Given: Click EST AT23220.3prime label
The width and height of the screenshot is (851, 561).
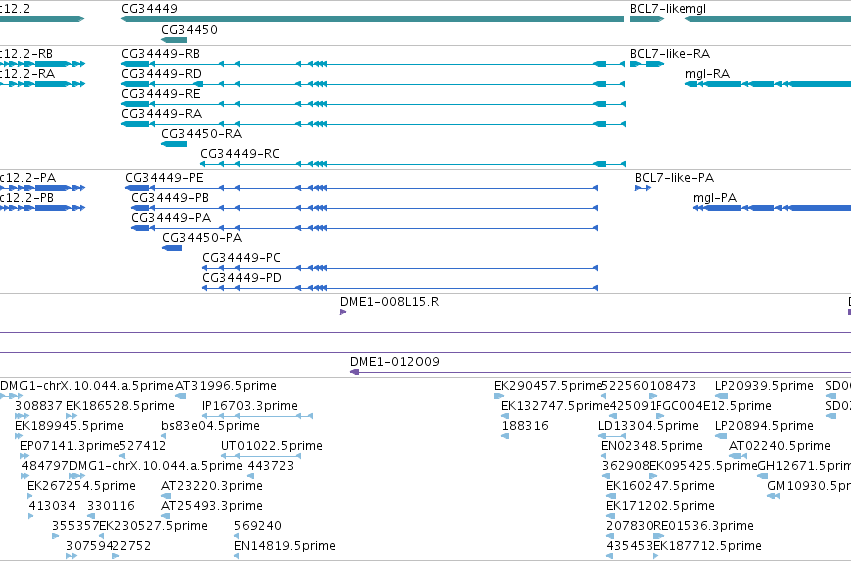Looking at the screenshot, I should point(212,486).
